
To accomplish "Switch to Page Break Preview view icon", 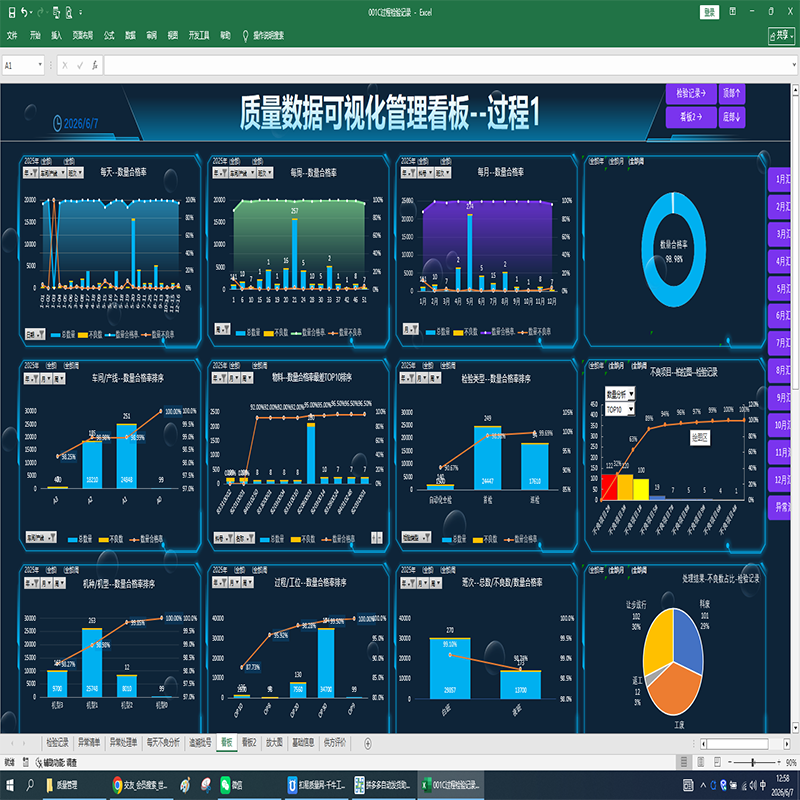I will coord(717,762).
